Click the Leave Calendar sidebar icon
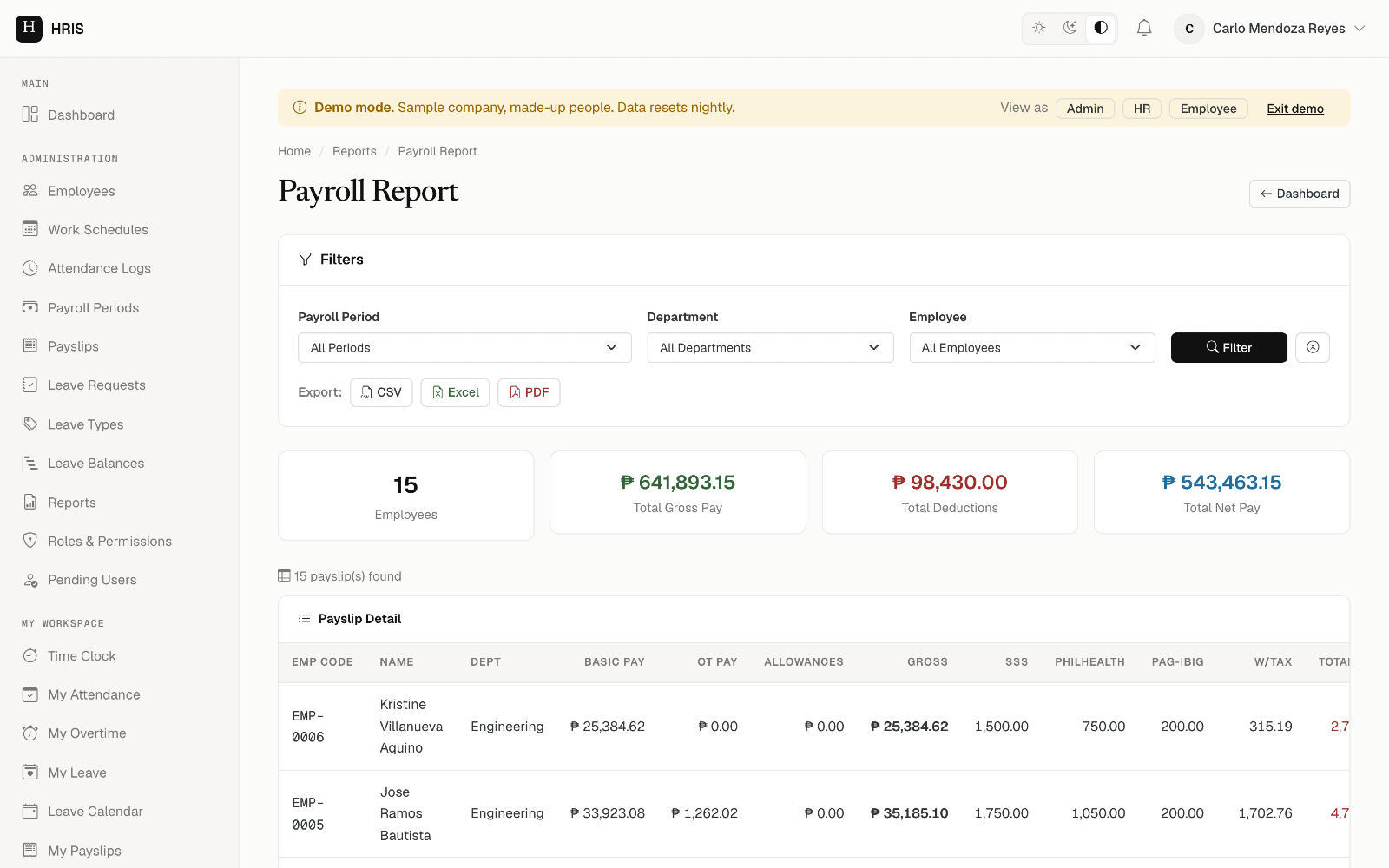 (30, 811)
